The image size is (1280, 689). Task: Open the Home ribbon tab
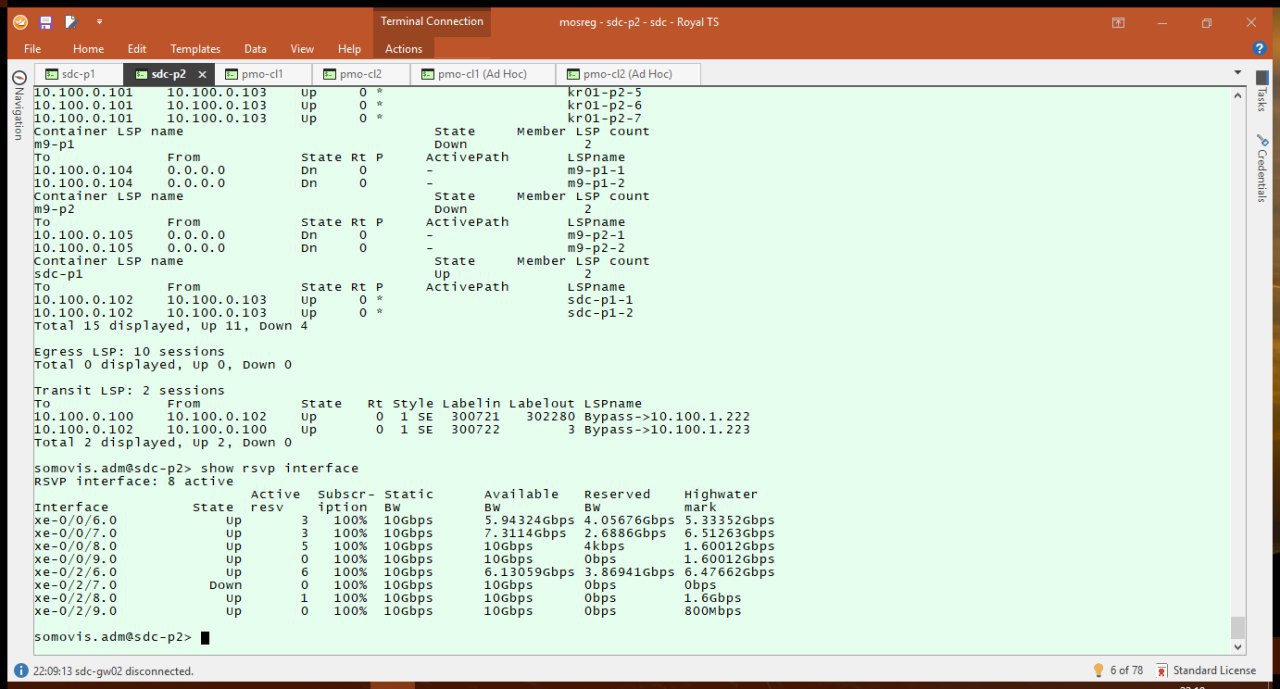point(88,48)
